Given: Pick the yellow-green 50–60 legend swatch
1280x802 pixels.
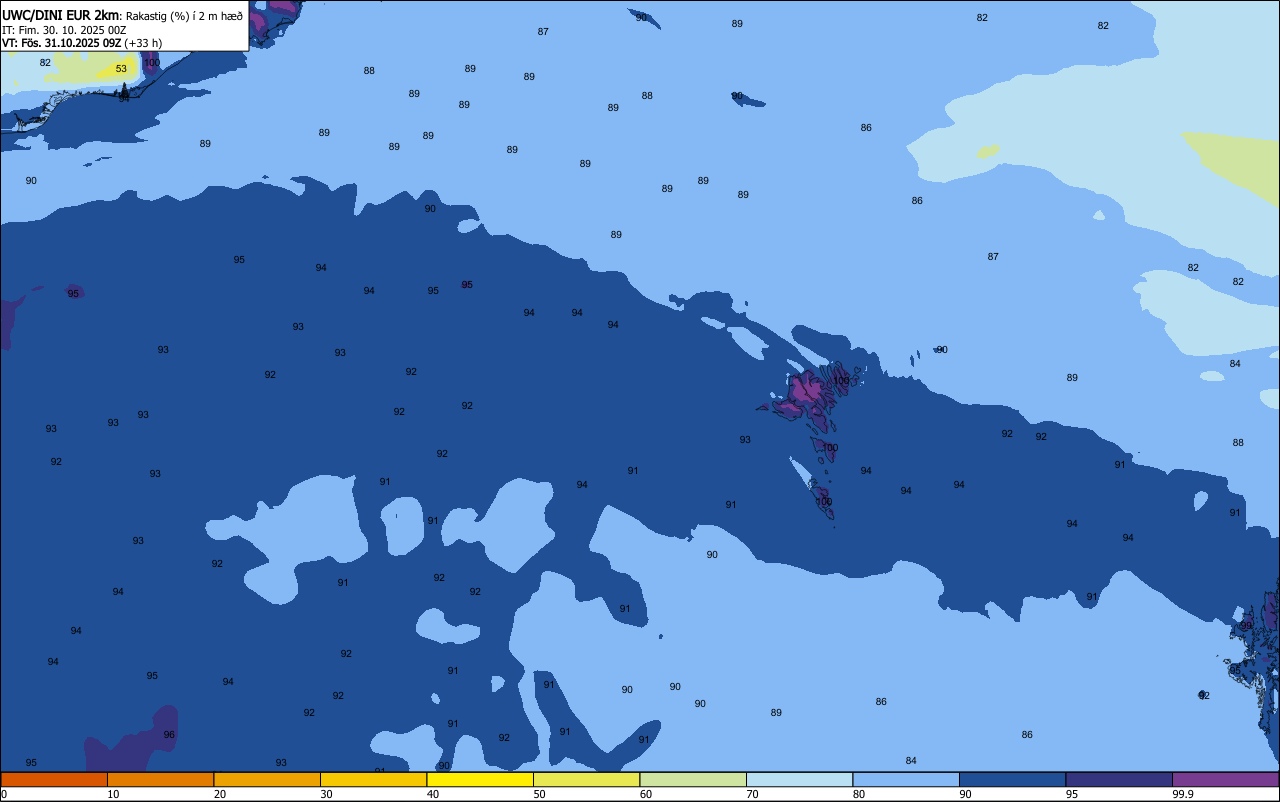Looking at the screenshot, I should pos(586,779).
